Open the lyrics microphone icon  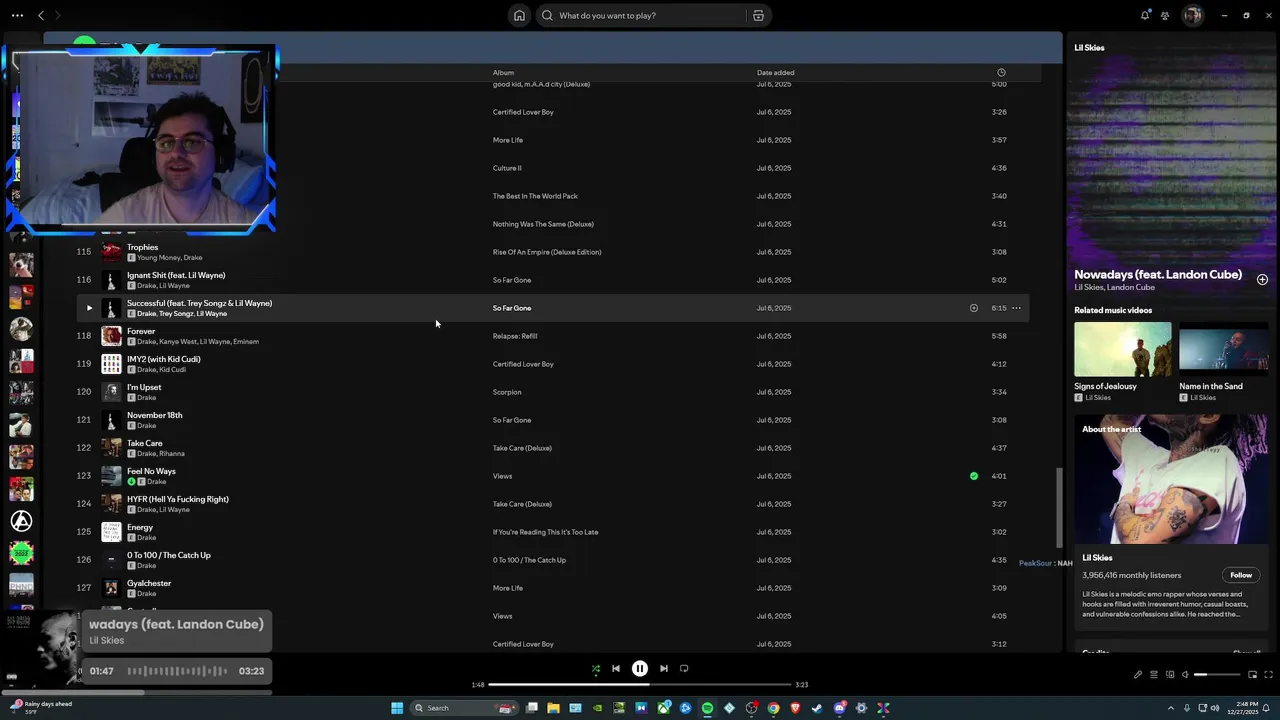coord(1137,675)
